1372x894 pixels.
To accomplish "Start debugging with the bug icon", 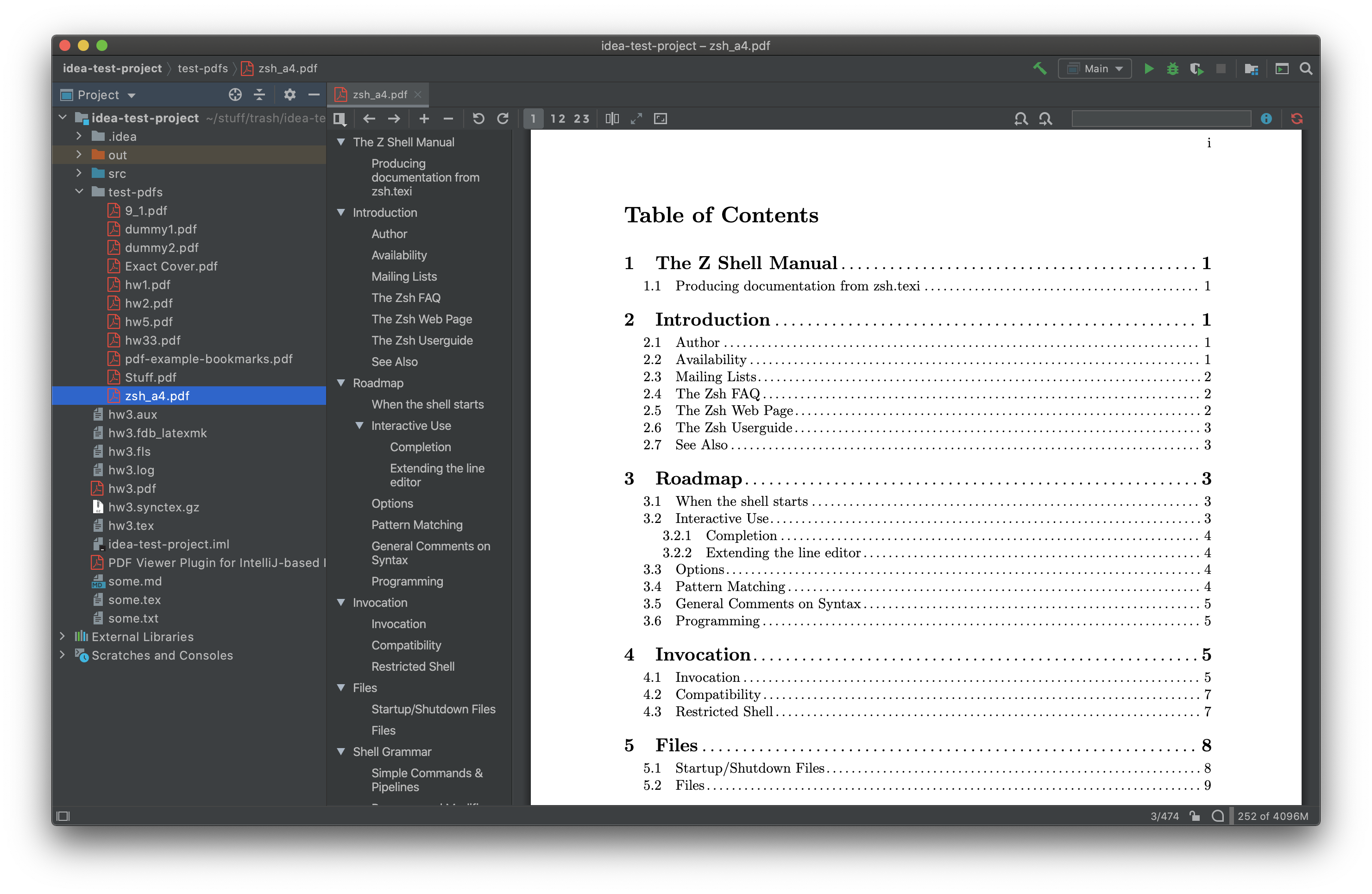I will [1172, 69].
